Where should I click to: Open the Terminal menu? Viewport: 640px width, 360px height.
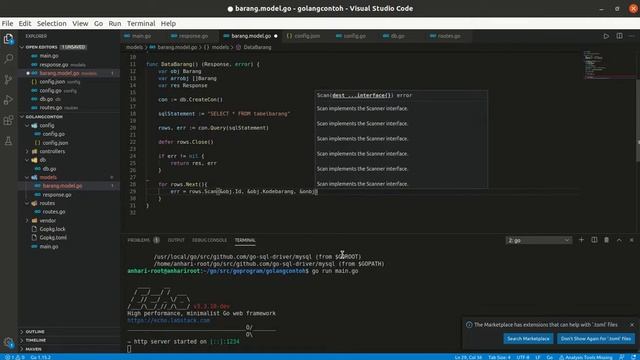pyautogui.click(x=141, y=23)
